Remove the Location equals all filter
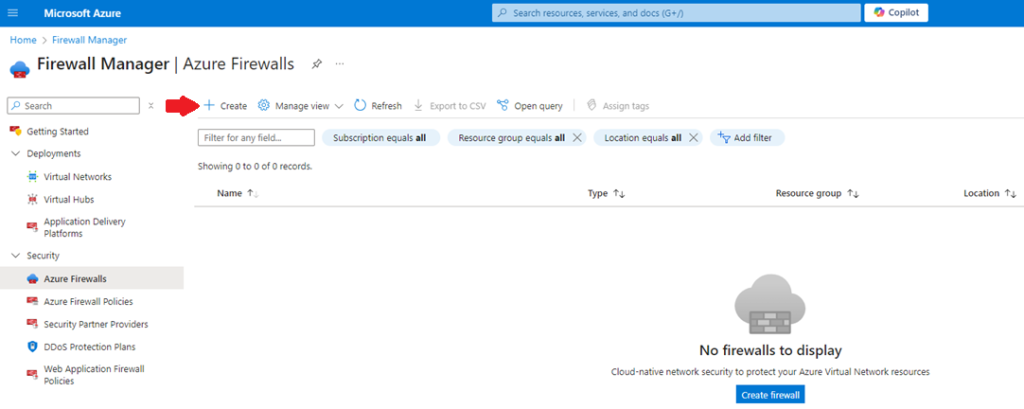This screenshot has height=409, width=1024. click(x=694, y=138)
